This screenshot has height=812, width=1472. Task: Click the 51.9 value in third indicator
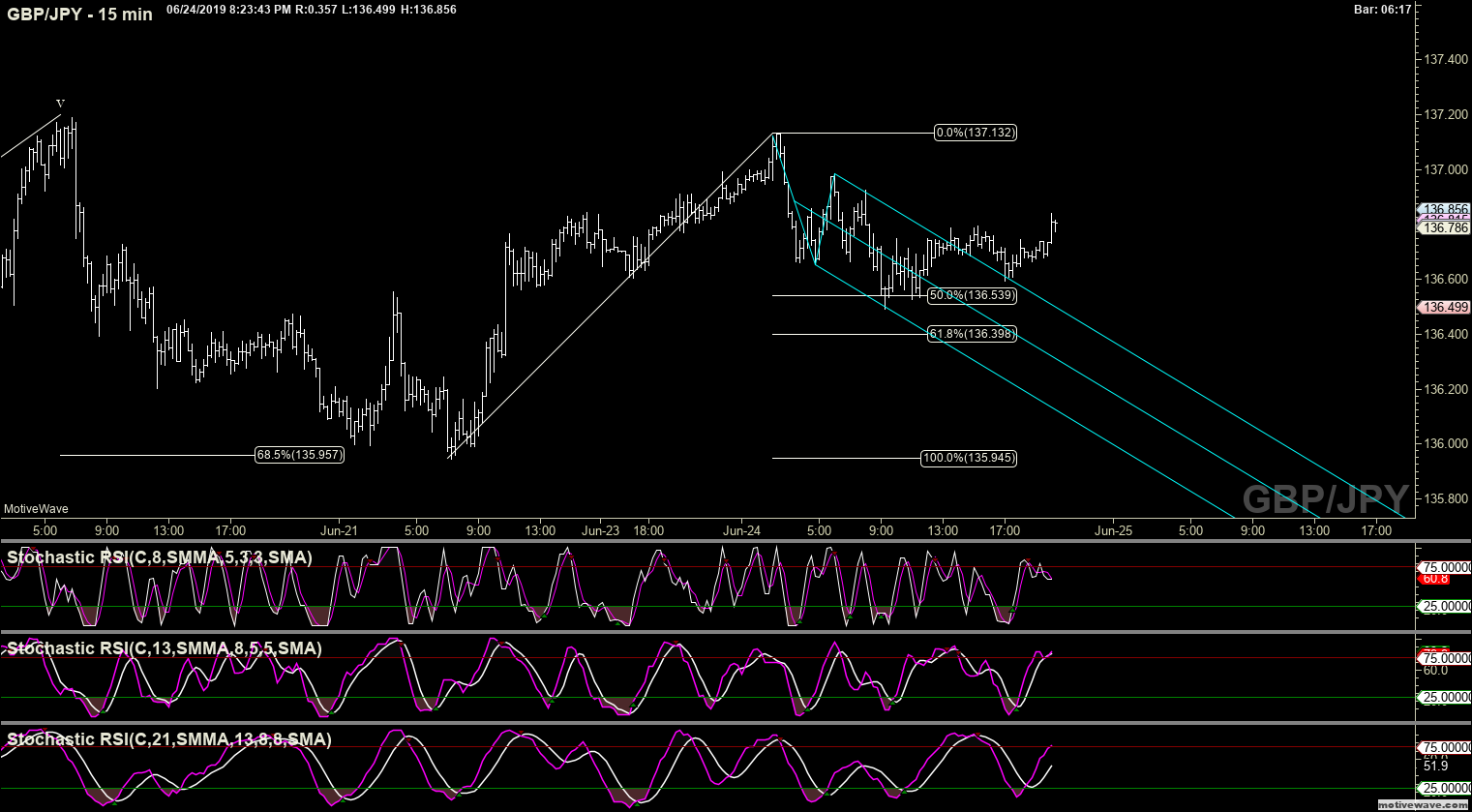point(1435,765)
